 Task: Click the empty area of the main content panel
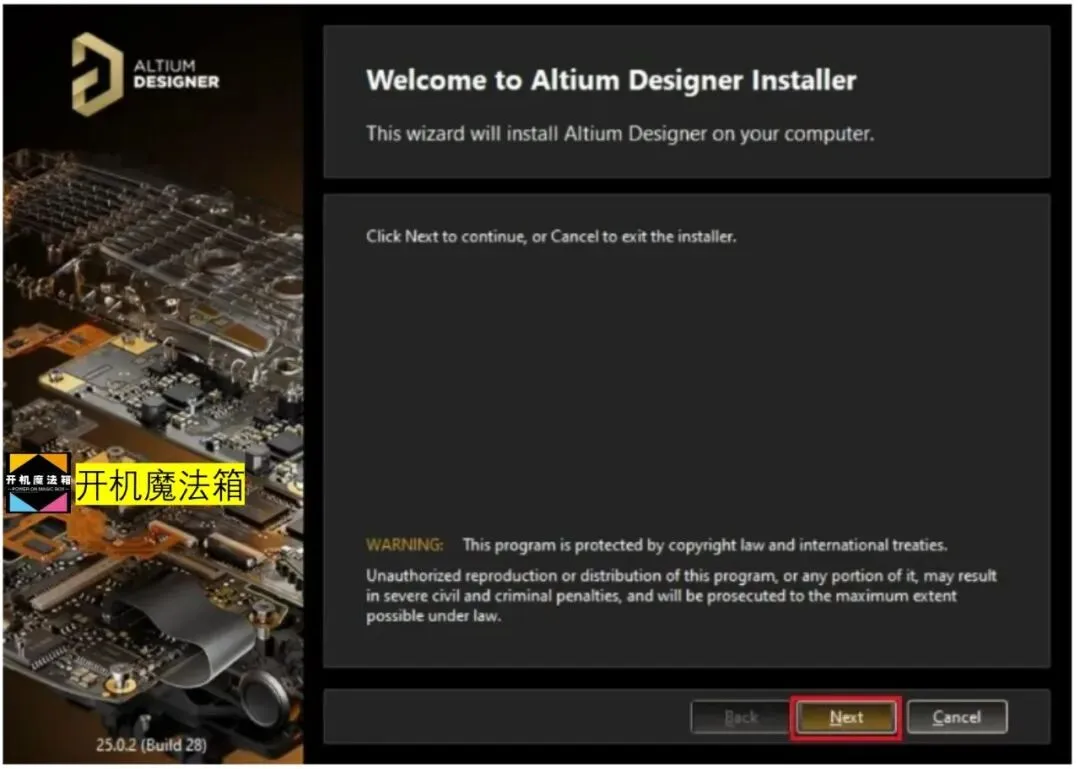click(x=686, y=386)
